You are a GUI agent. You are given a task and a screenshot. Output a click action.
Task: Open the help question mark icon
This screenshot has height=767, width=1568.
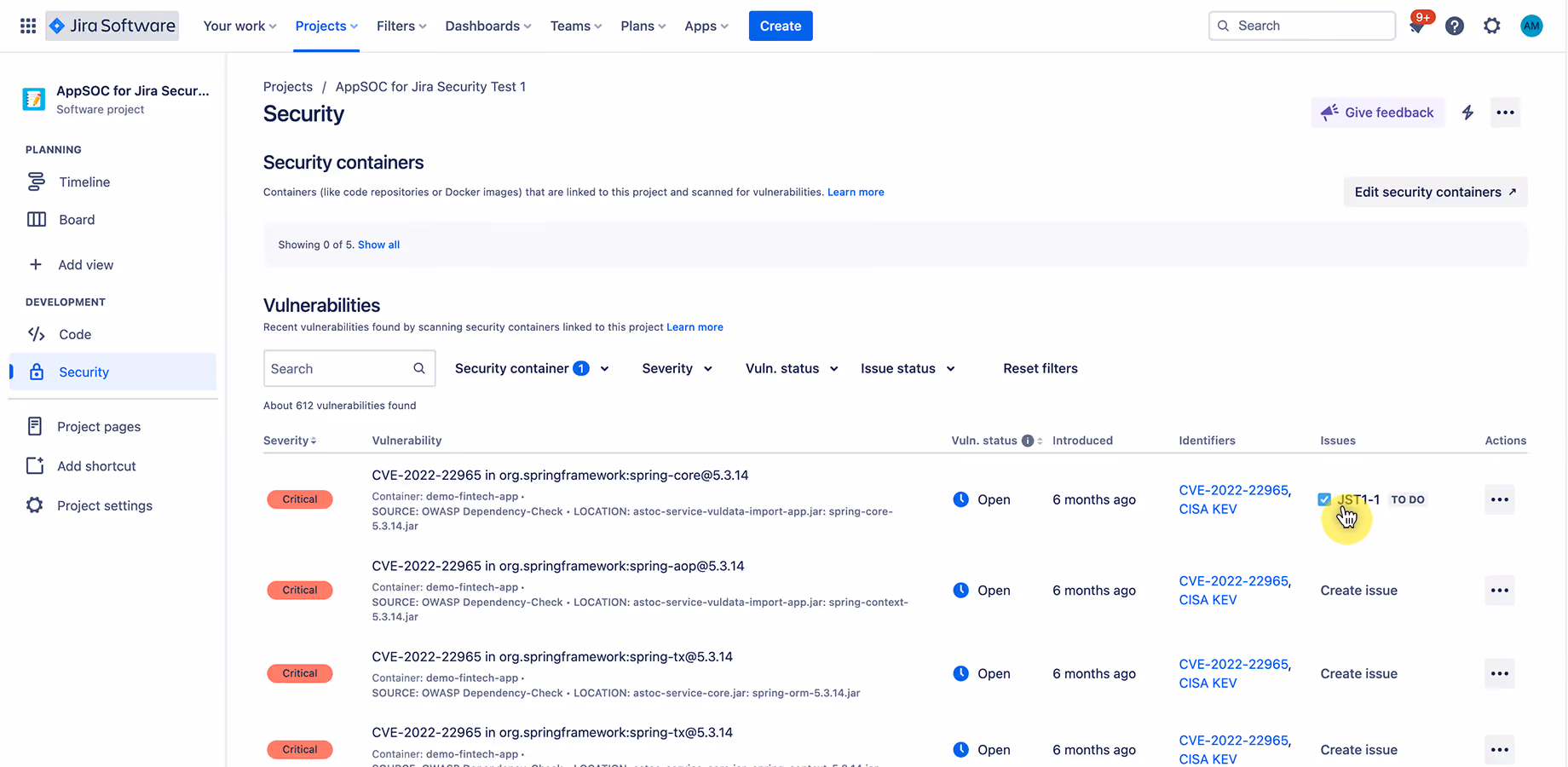point(1455,26)
